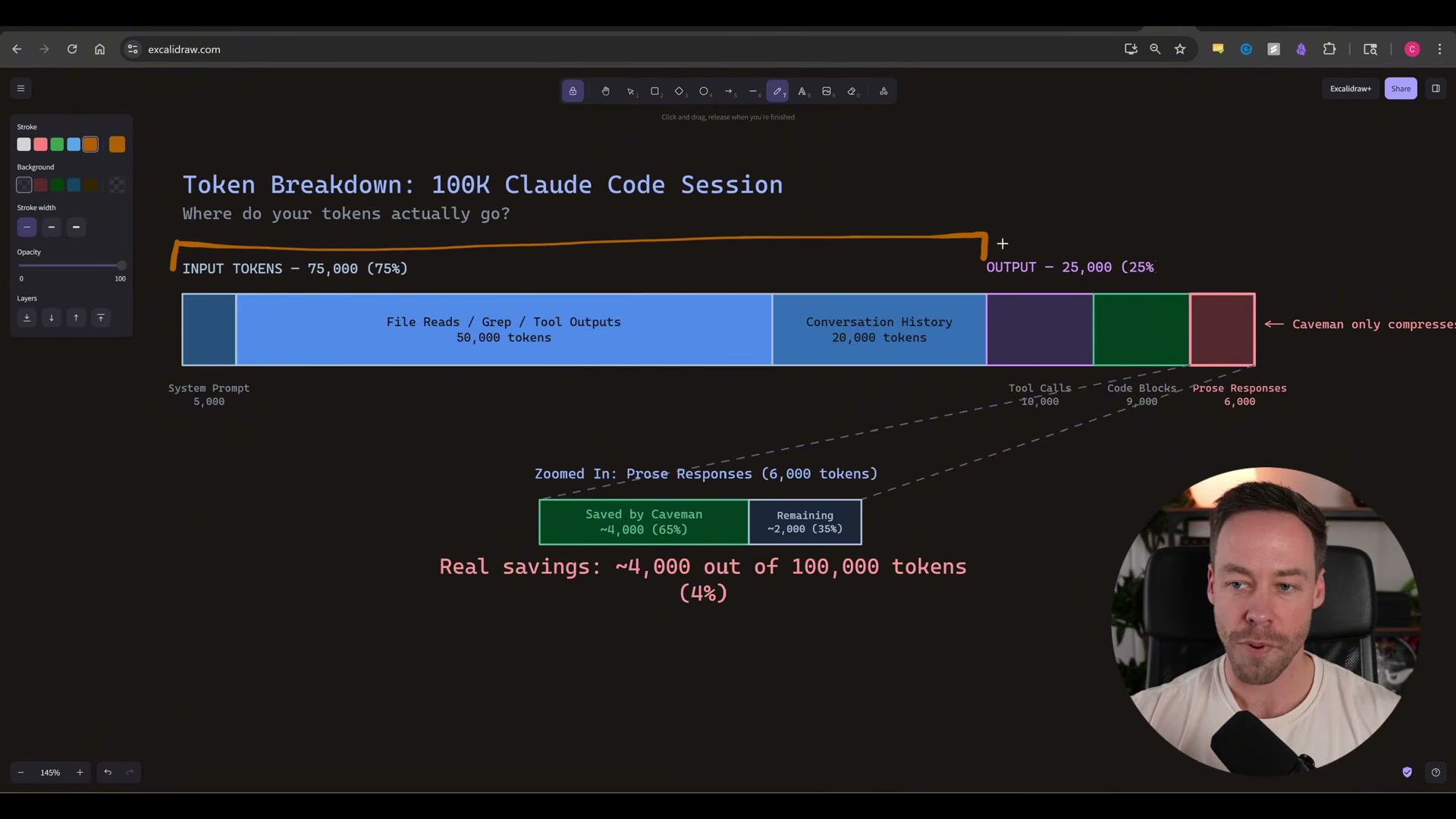Choose the dark green background color
This screenshot has height=819, width=1456.
click(x=57, y=185)
